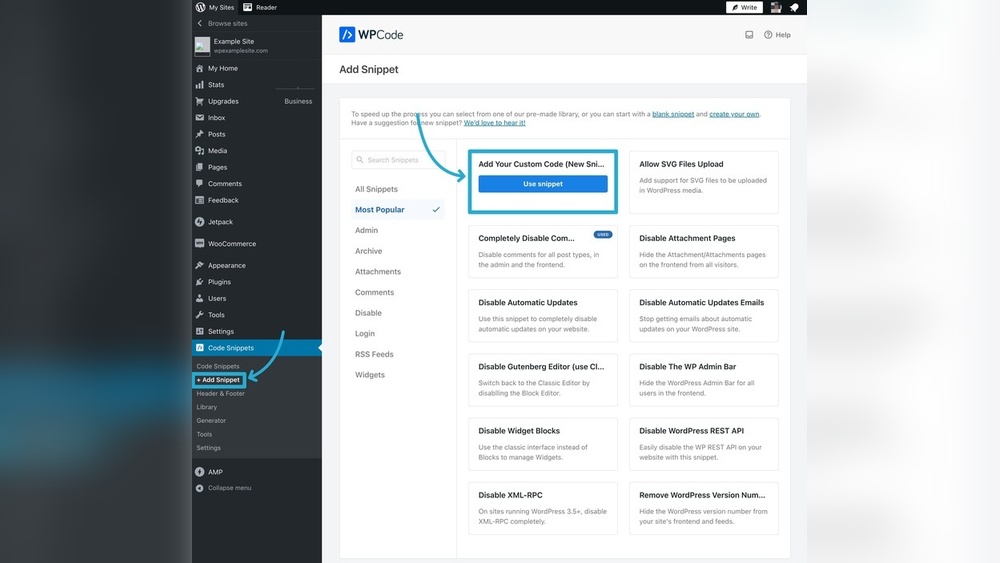Viewport: 1000px width, 563px height.
Task: Open the Header & Footer submenu item
Action: pos(221,393)
